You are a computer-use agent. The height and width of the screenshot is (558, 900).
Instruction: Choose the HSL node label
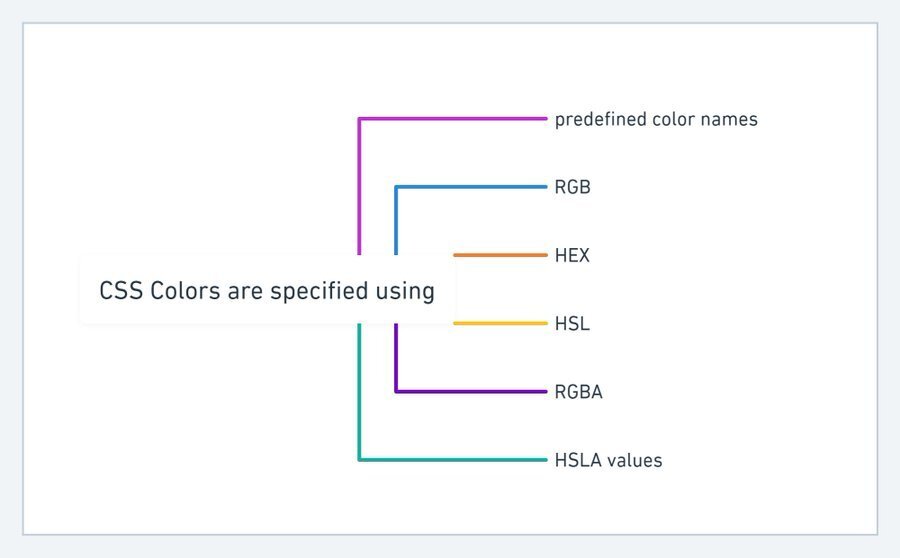click(x=572, y=324)
